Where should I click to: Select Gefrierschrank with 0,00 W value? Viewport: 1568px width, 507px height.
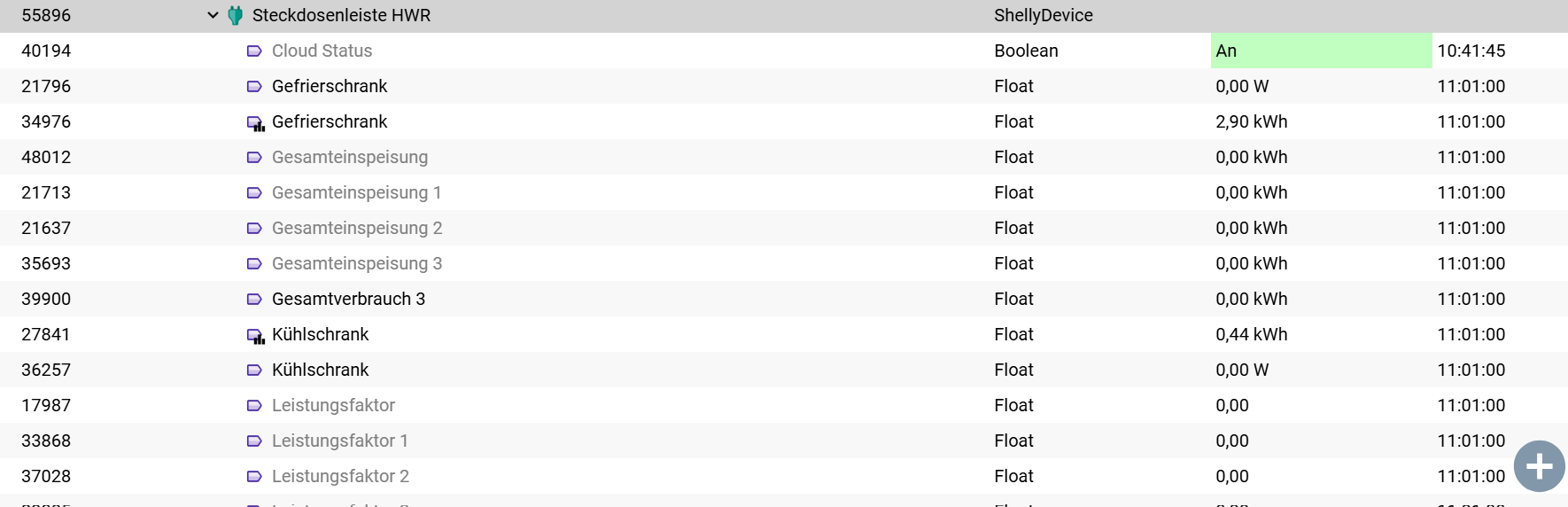[x=330, y=86]
